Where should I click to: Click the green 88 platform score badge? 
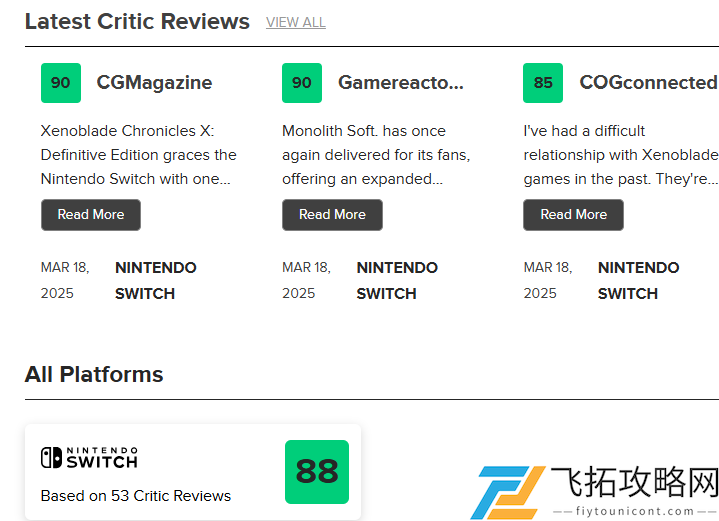click(x=317, y=472)
